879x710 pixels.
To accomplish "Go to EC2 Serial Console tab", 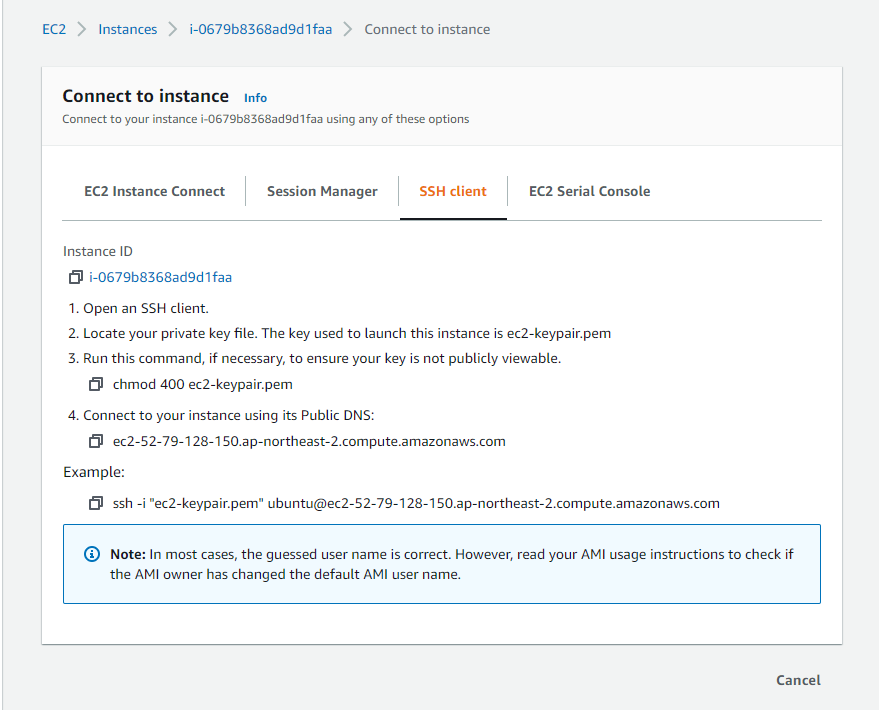I will tap(590, 192).
